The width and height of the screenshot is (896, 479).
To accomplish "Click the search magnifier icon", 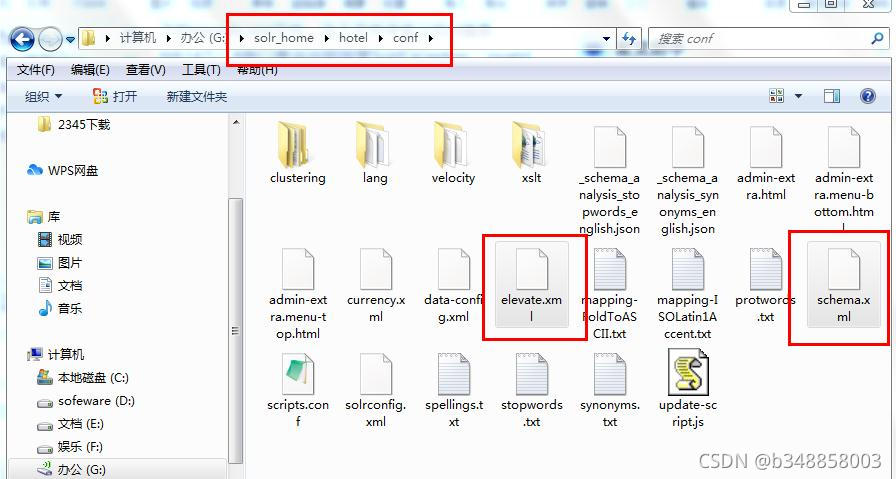I will coord(878,38).
